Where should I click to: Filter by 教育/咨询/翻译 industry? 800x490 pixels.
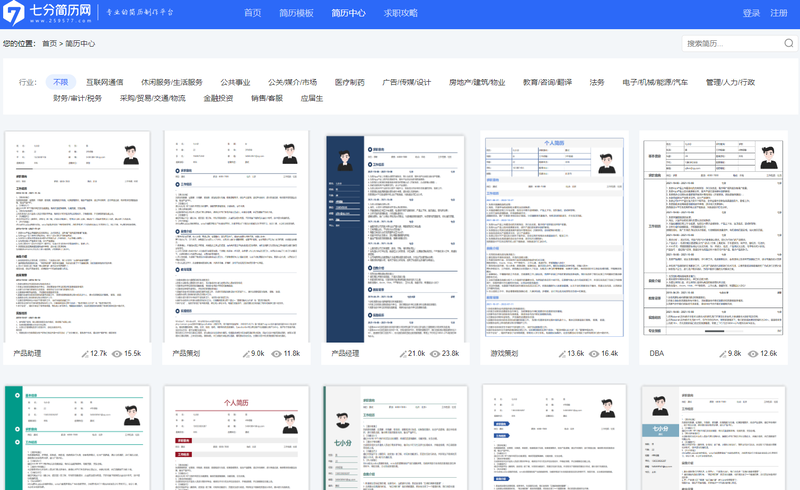[x=547, y=82]
